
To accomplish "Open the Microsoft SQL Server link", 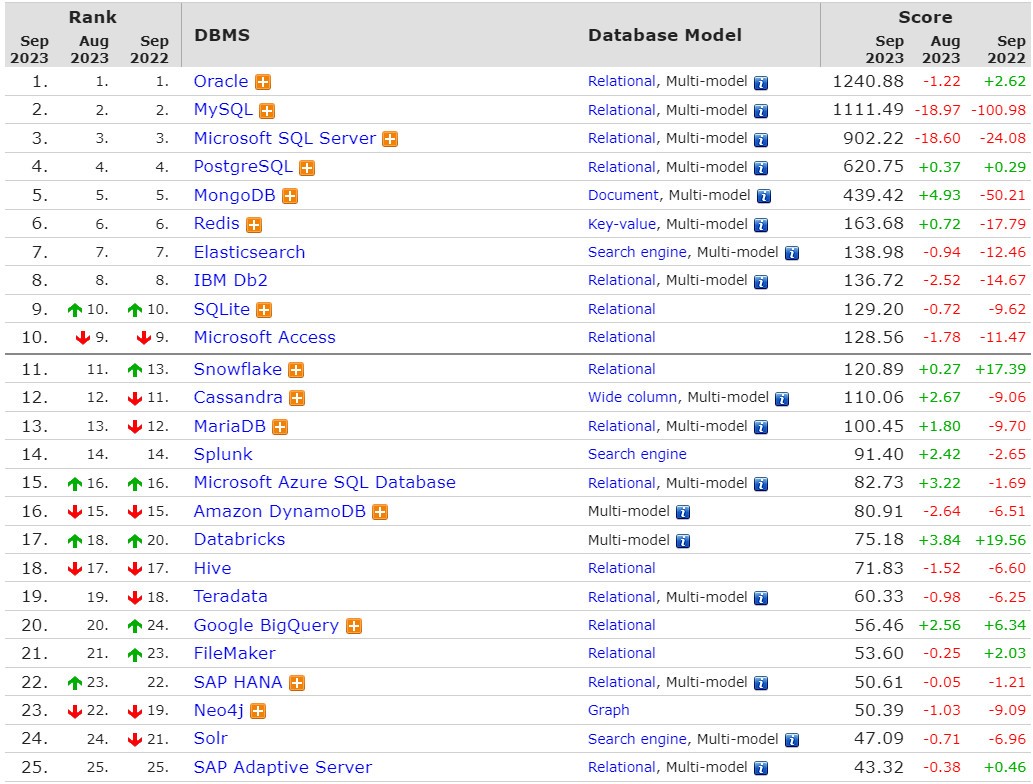I will point(285,138).
